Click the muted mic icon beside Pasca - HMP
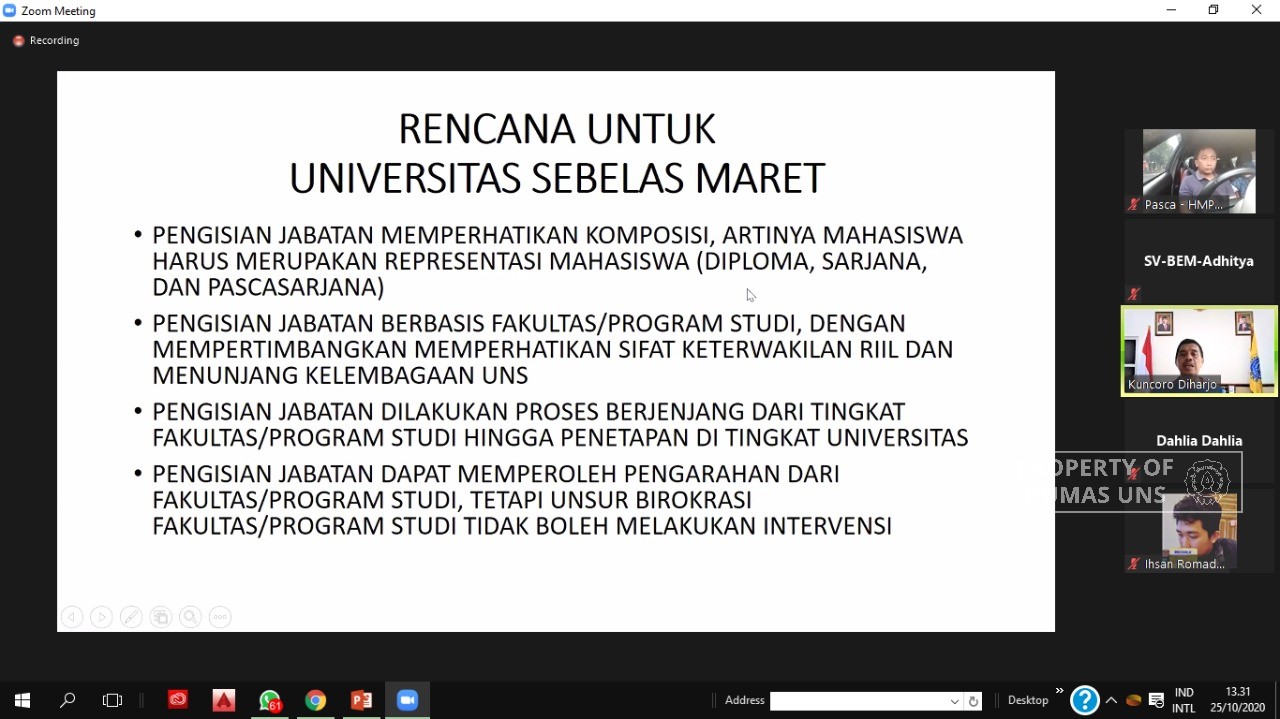The height and width of the screenshot is (719, 1280). (1134, 205)
